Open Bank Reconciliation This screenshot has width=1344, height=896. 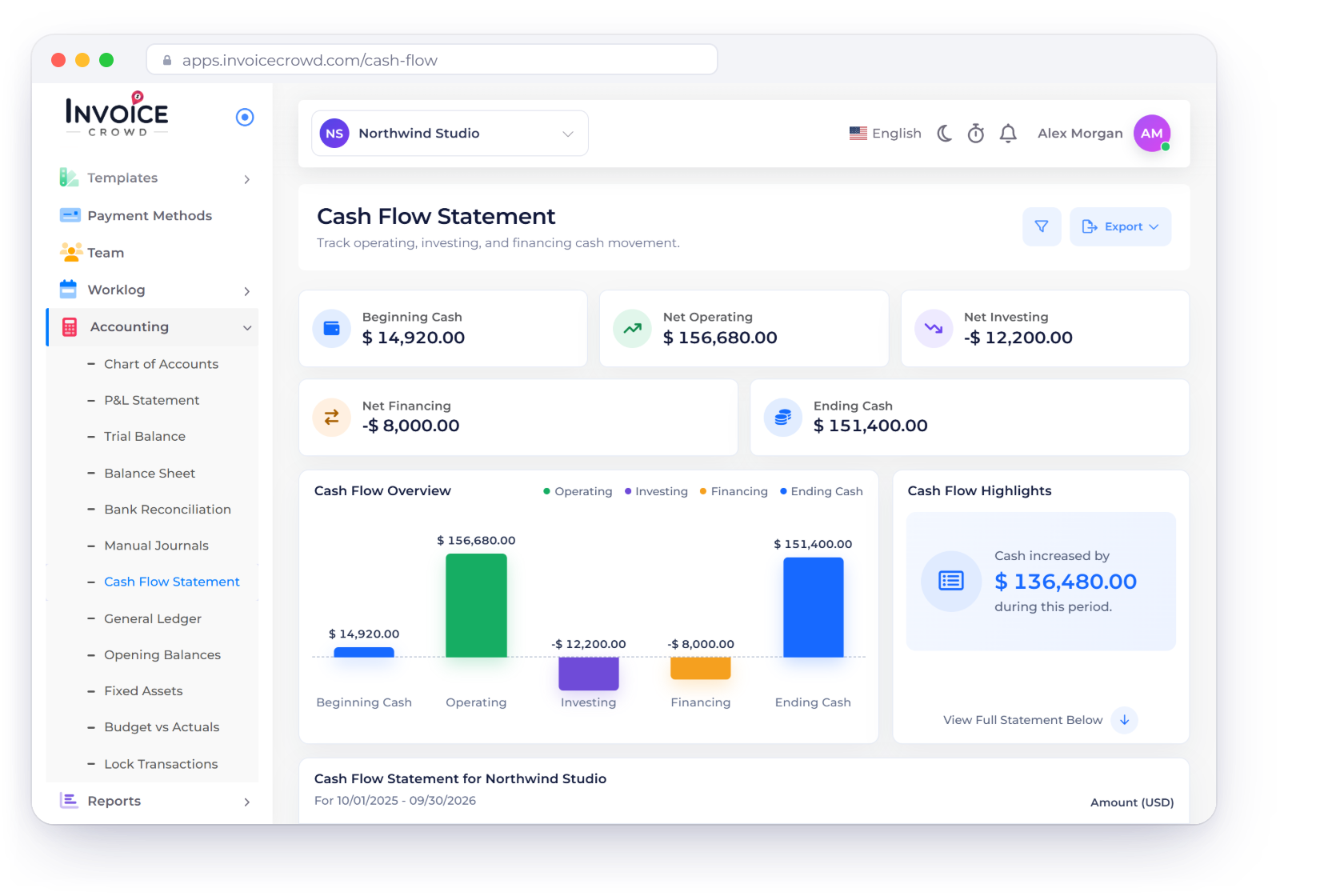(167, 509)
